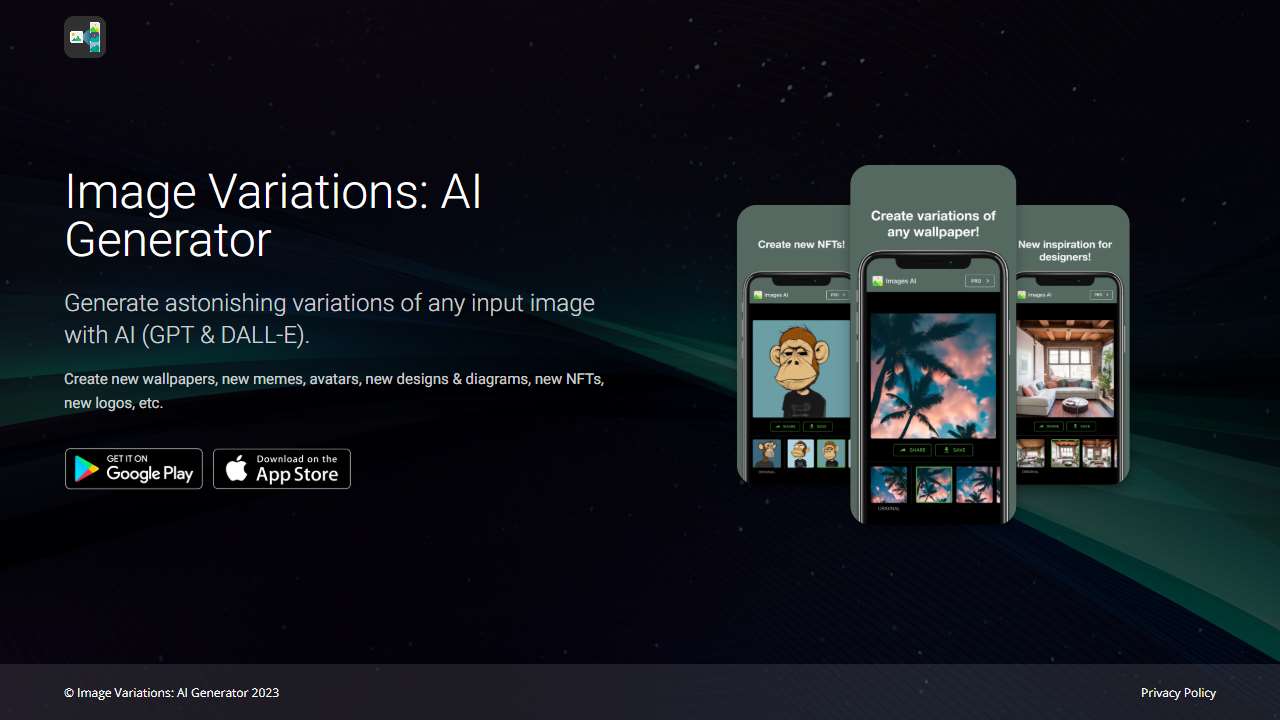Select the highlighted palm tree variation thumbnail
Viewport: 1280px width, 720px height.
click(934, 486)
